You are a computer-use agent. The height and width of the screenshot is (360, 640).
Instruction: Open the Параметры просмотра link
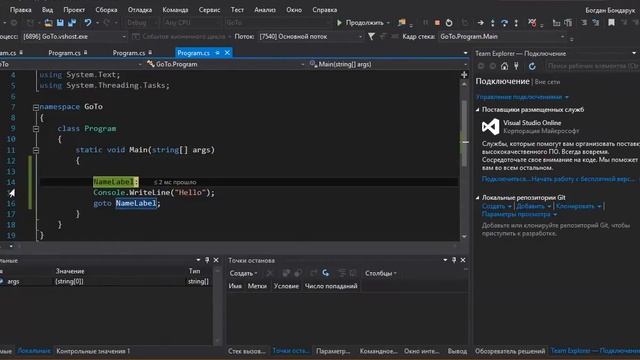(516, 214)
